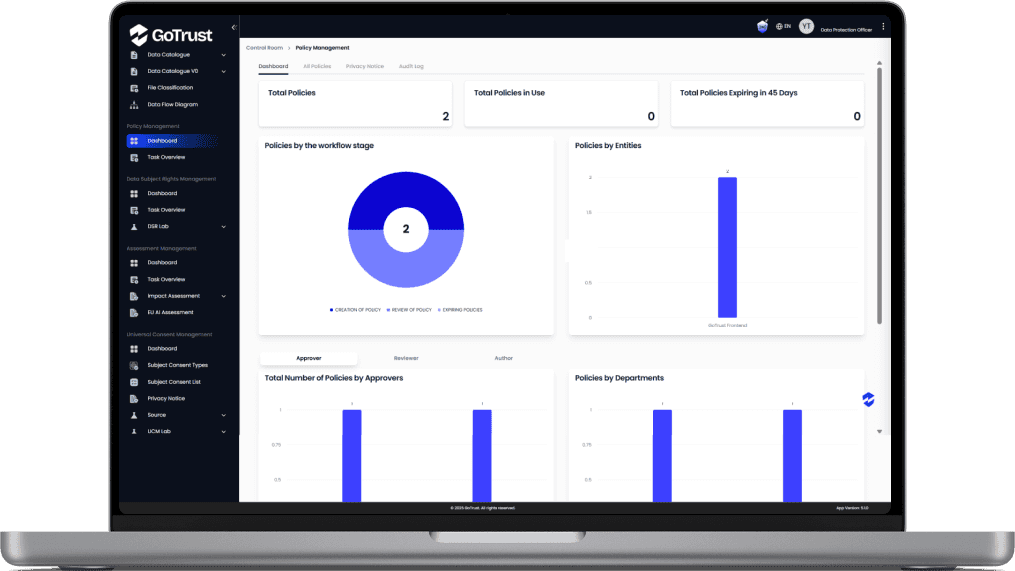Click the dark blue donut chart segment

(x=406, y=189)
